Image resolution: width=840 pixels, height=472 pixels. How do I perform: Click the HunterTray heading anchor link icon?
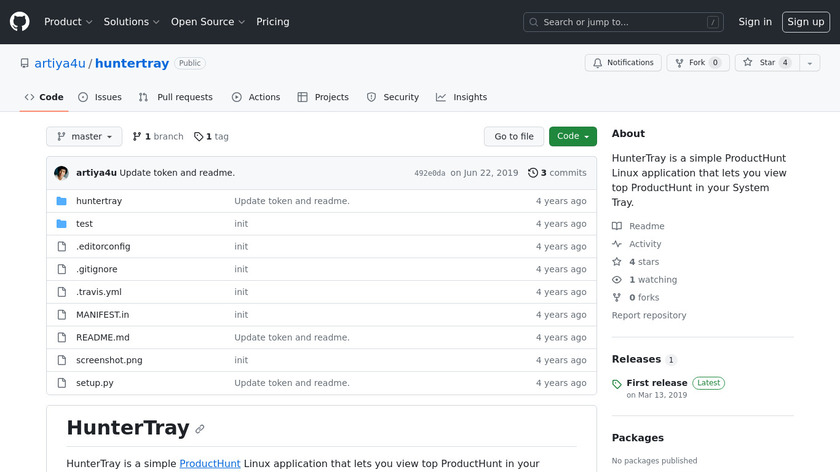(200, 429)
